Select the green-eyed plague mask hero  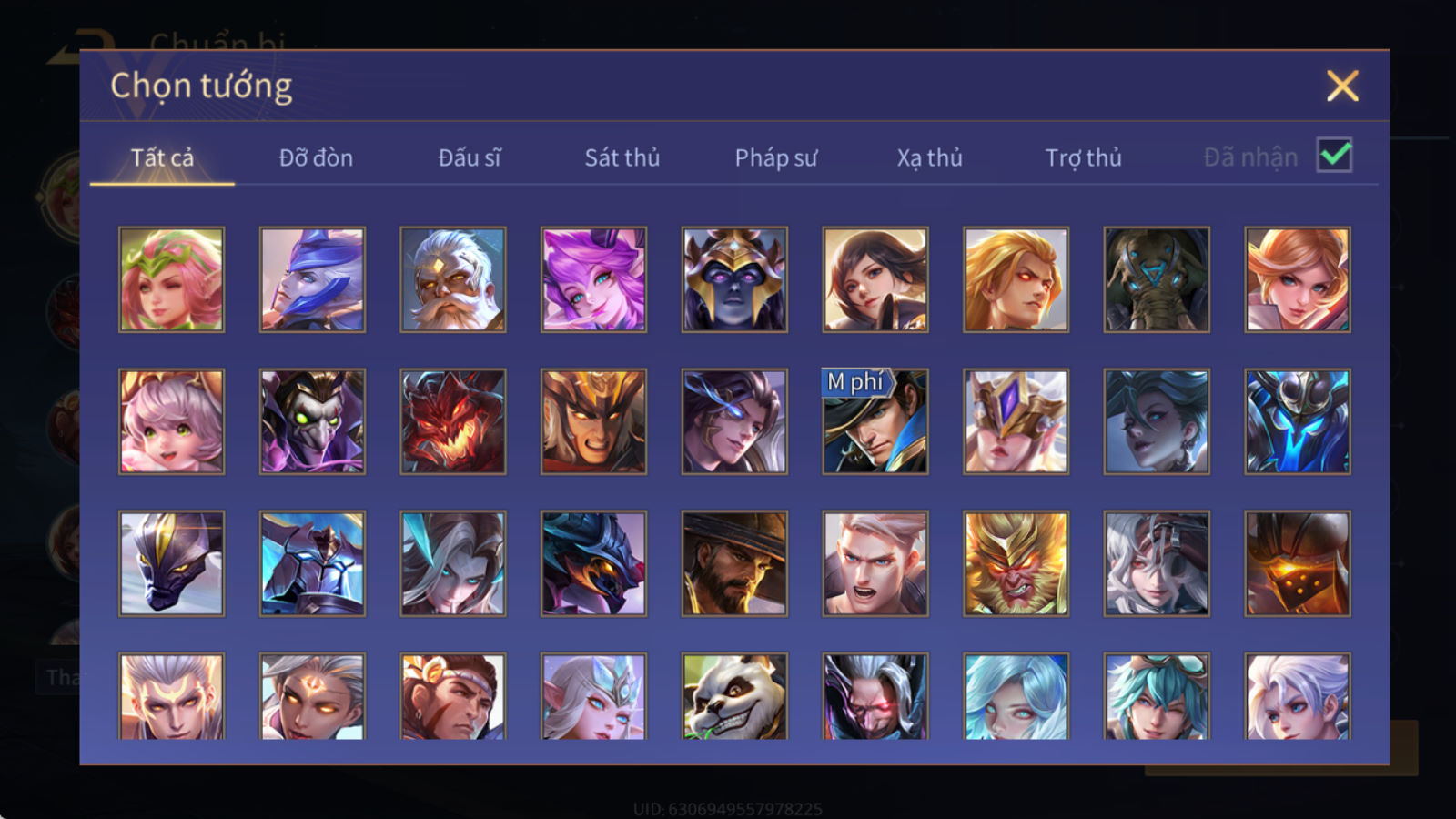(x=312, y=421)
